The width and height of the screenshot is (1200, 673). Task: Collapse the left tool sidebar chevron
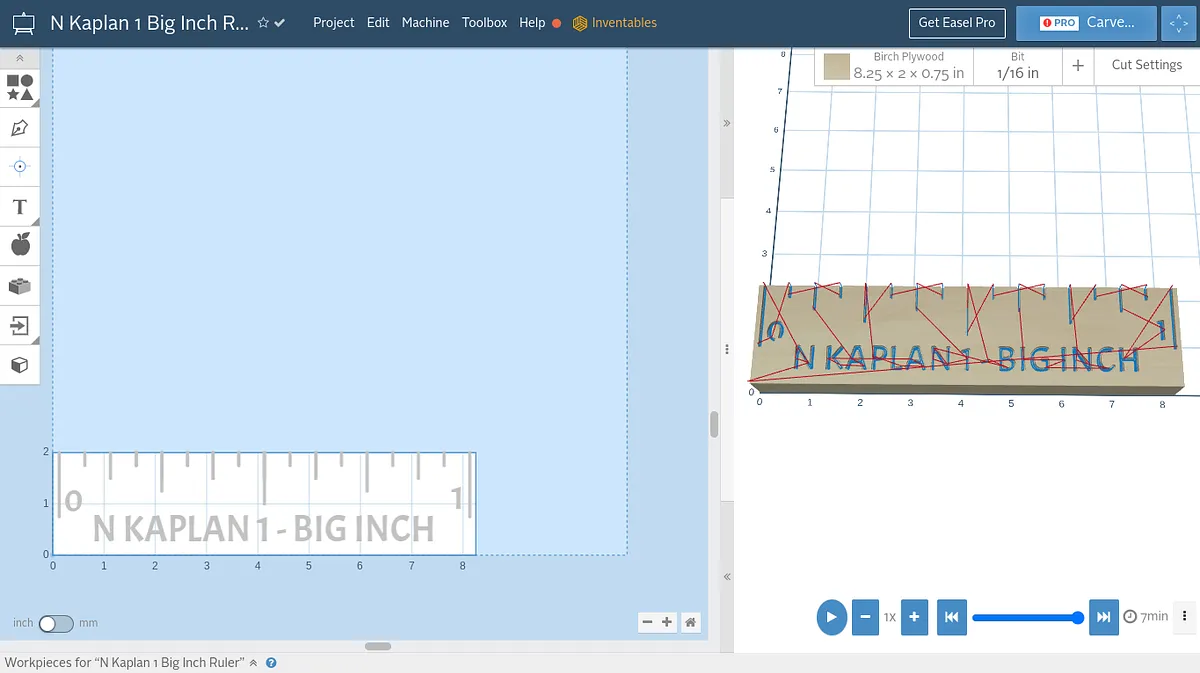pyautogui.click(x=20, y=59)
